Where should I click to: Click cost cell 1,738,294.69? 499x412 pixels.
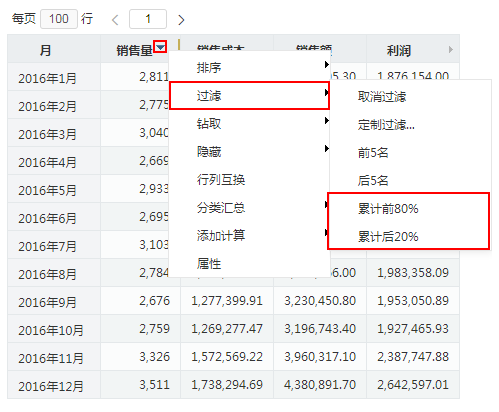(x=227, y=385)
